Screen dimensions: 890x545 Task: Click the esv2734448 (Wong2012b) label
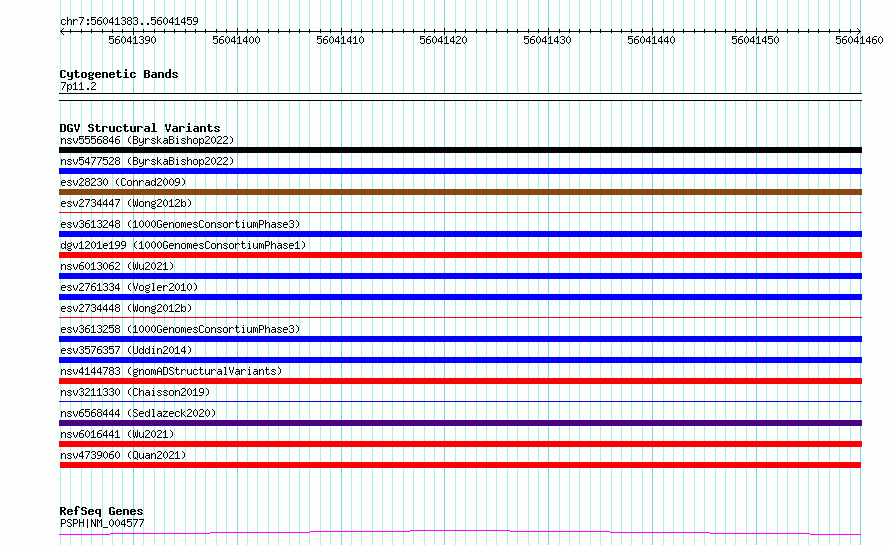pos(126,308)
